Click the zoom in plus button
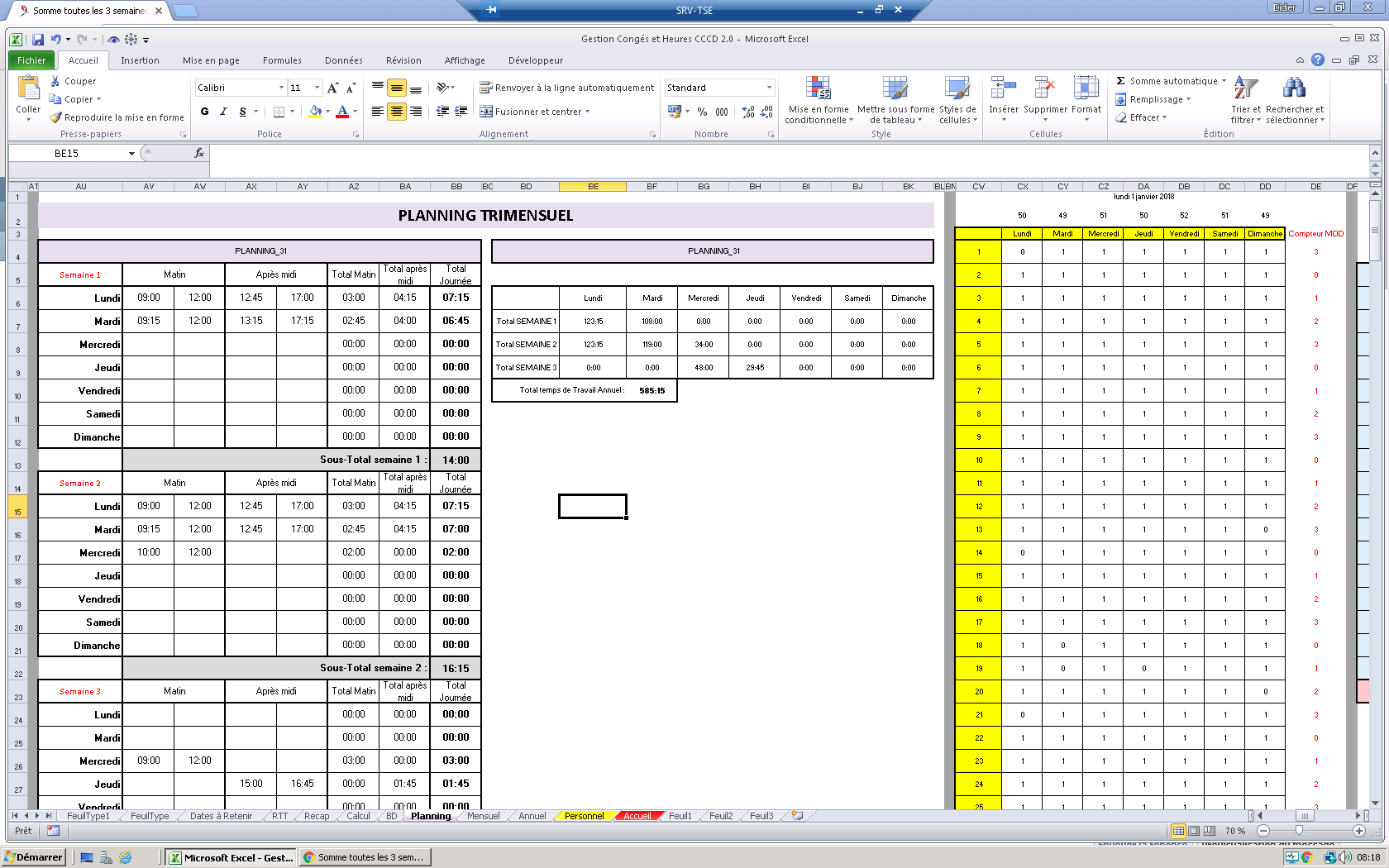The image size is (1389, 868). (x=1359, y=831)
